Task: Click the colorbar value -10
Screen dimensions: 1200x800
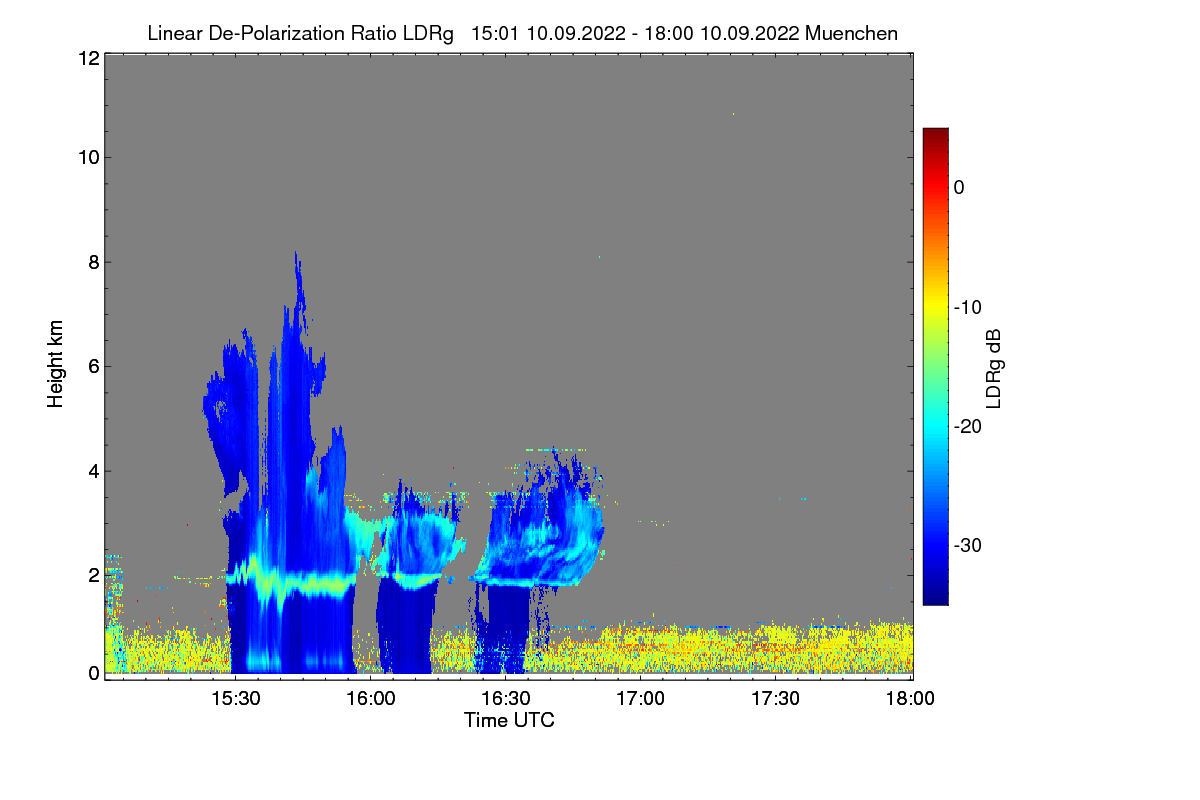Action: 966,307
